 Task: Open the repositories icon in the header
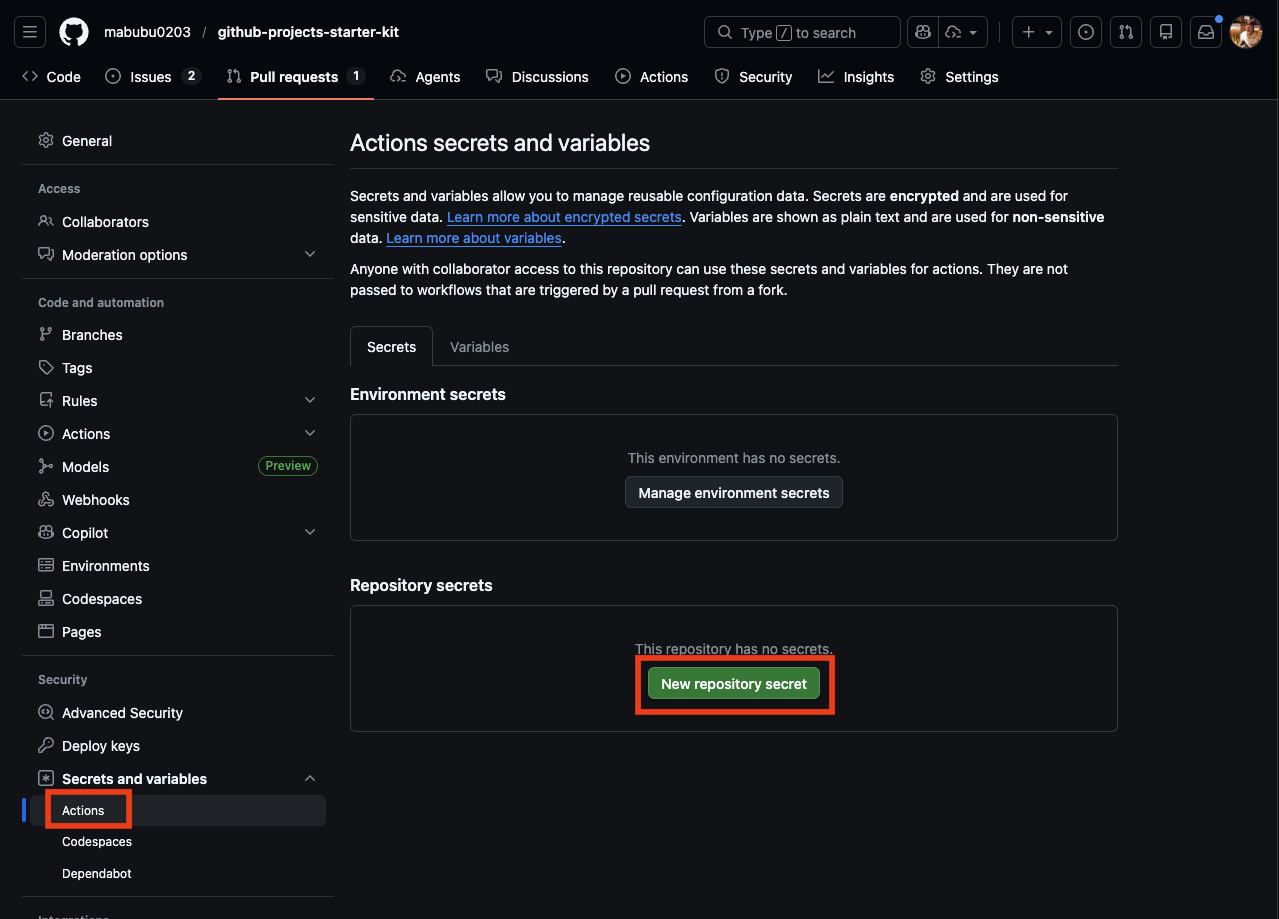(1166, 32)
